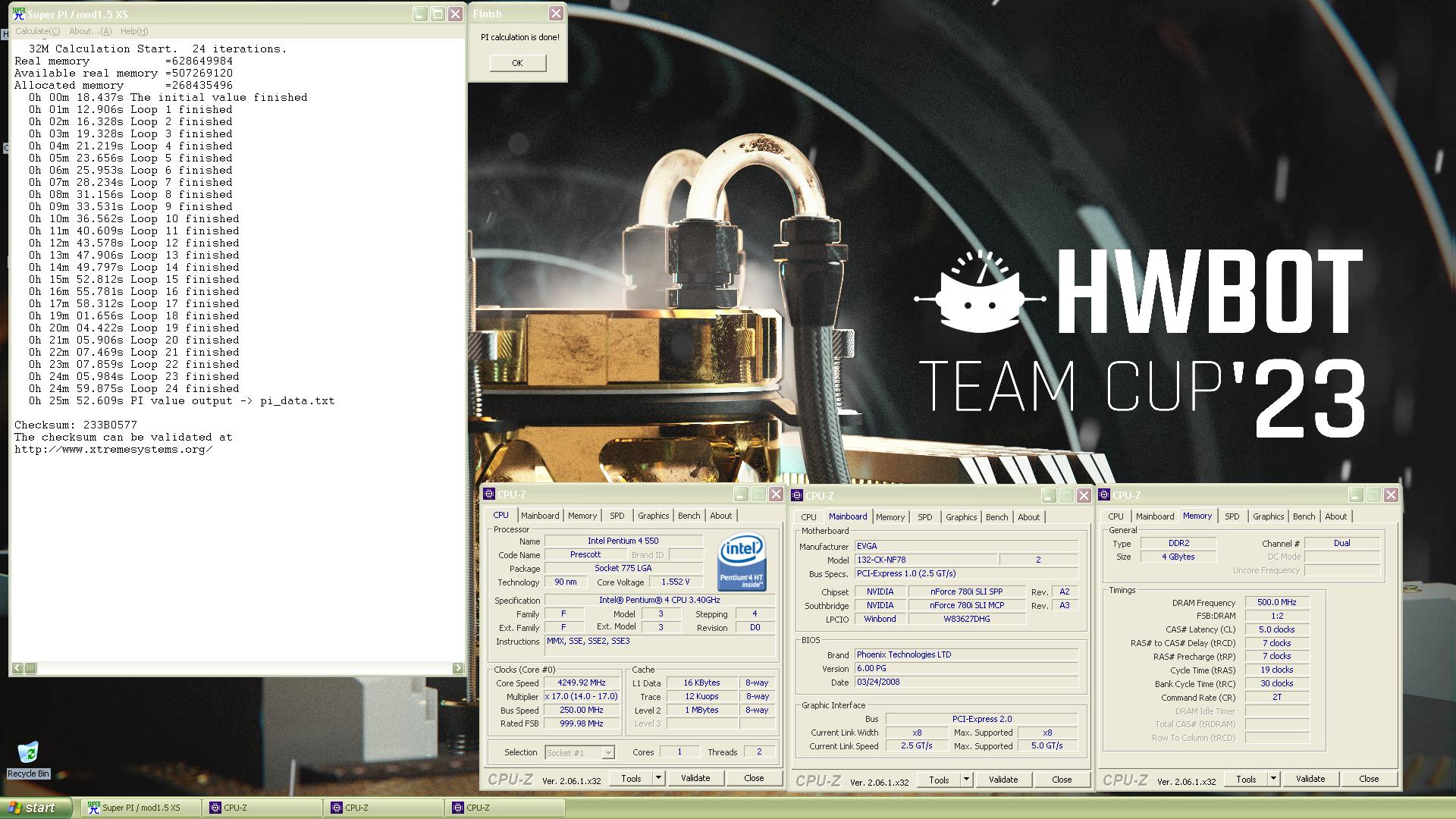Open Graphics tab in Memory window

1268,516
